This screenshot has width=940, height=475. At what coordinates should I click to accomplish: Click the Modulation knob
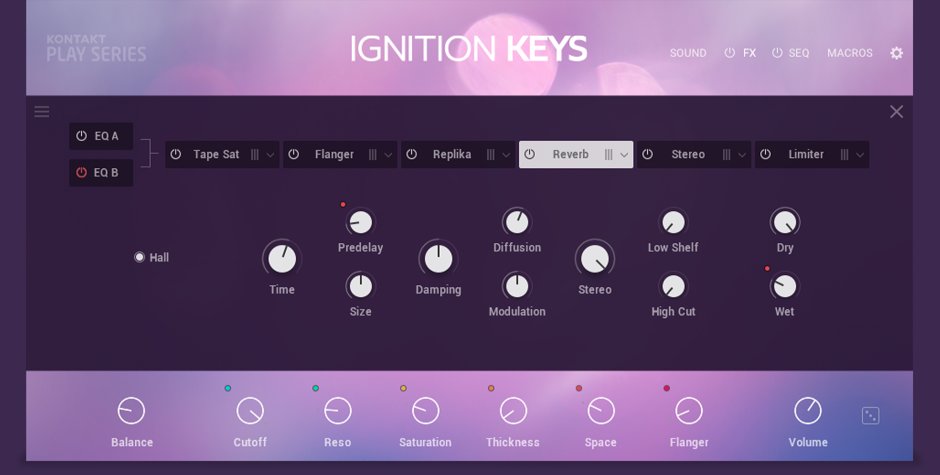pyautogui.click(x=517, y=286)
